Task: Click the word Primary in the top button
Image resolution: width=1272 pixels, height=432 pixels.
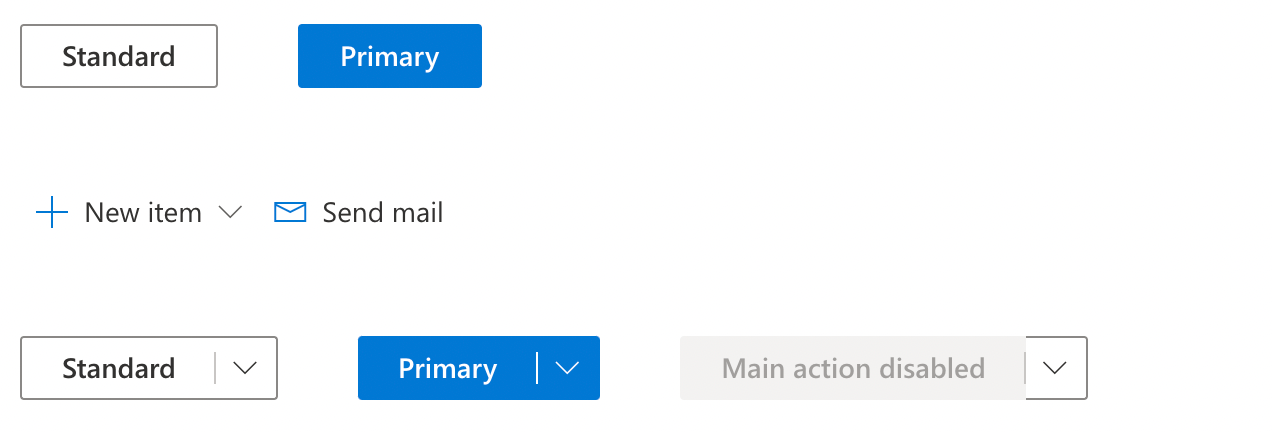Action: click(x=389, y=56)
